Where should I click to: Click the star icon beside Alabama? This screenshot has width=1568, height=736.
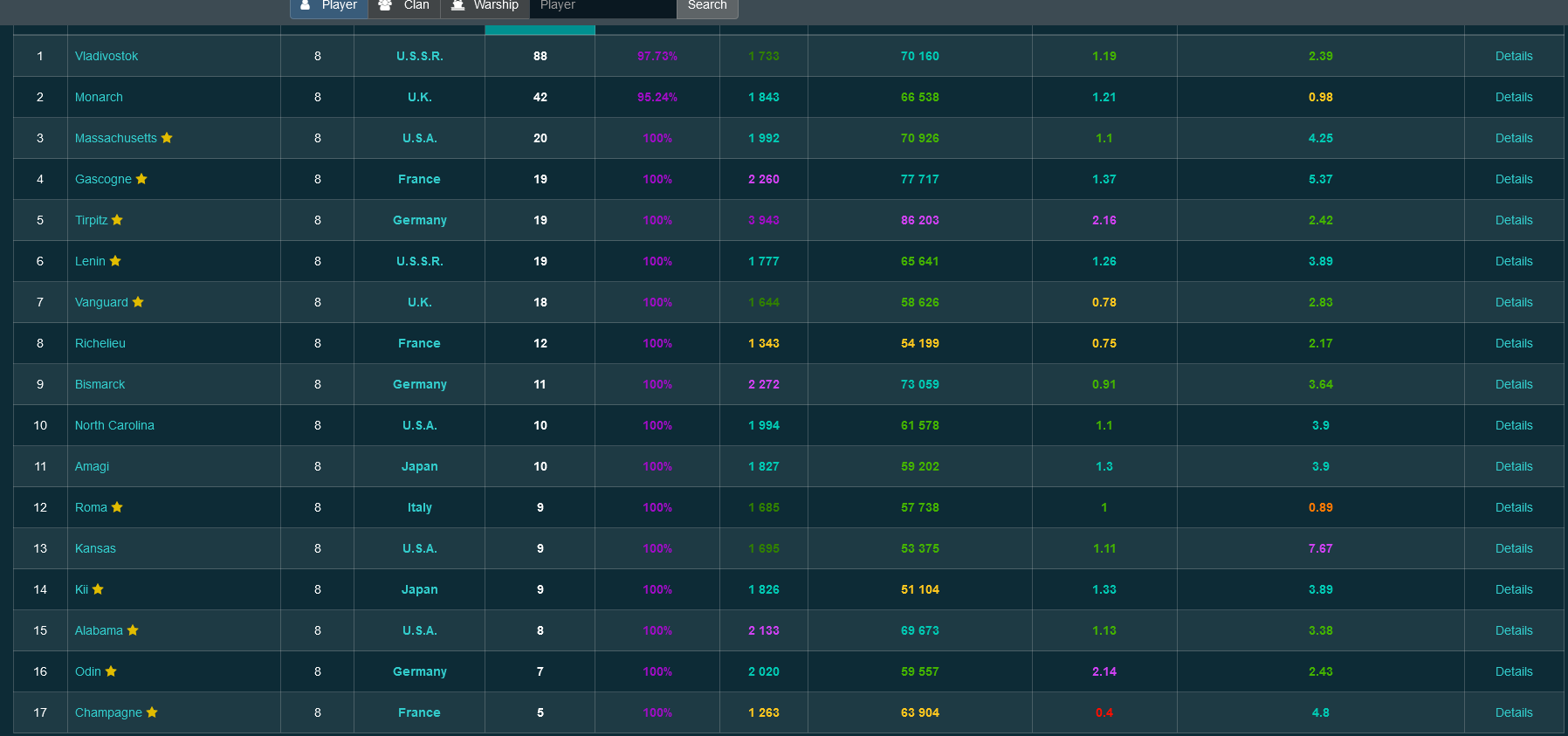point(133,630)
